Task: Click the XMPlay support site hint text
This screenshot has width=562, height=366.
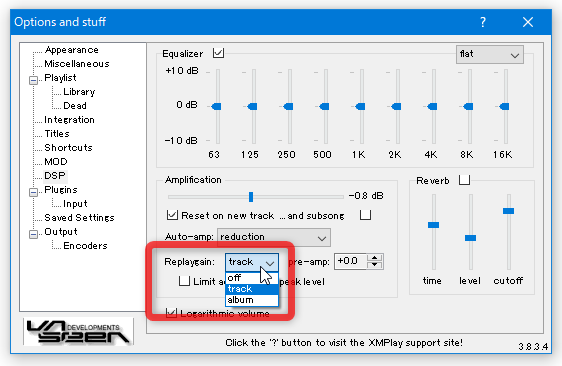Action: pos(344,343)
